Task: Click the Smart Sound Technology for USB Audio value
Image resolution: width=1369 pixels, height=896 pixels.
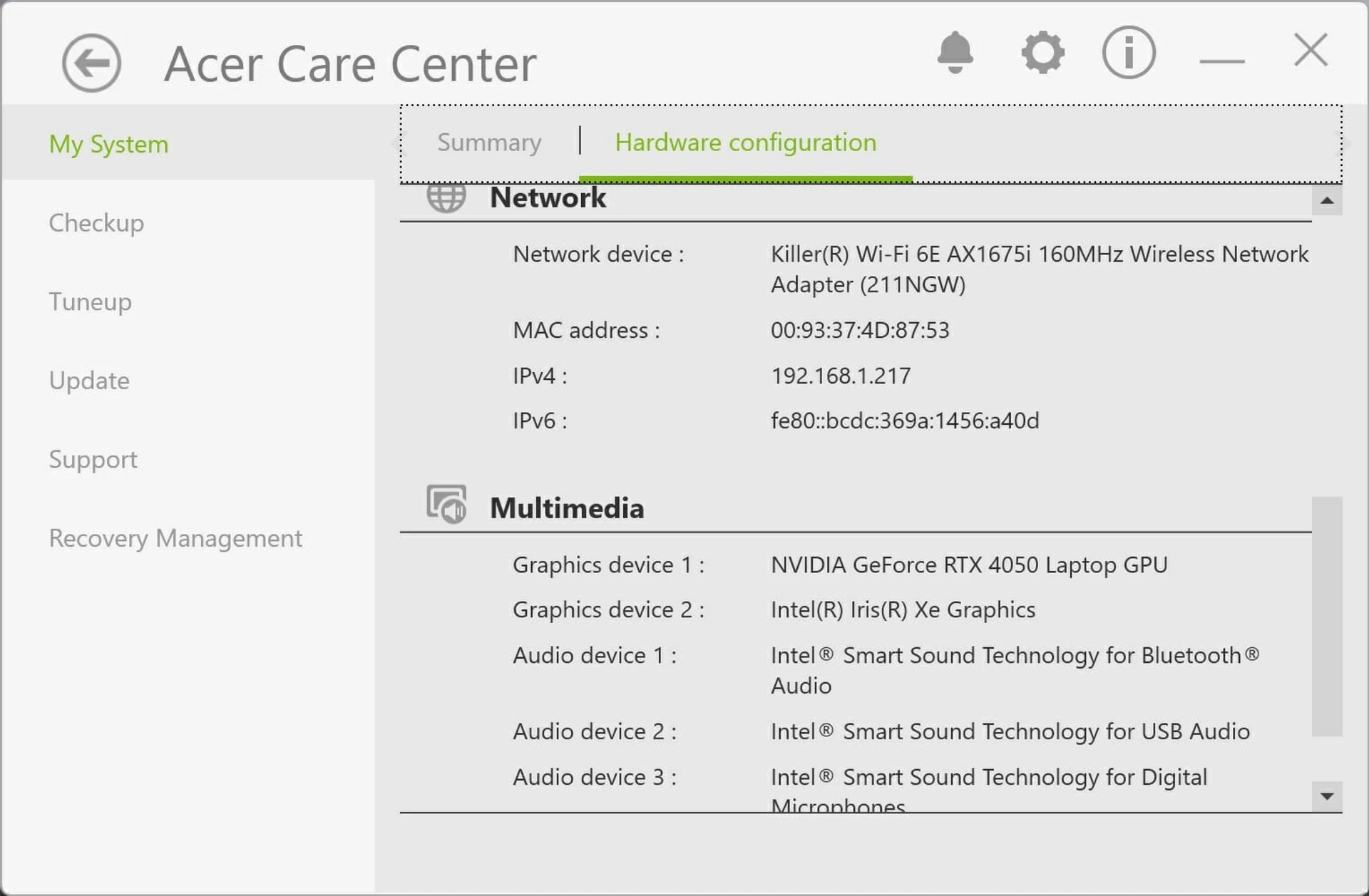Action: 1010,731
